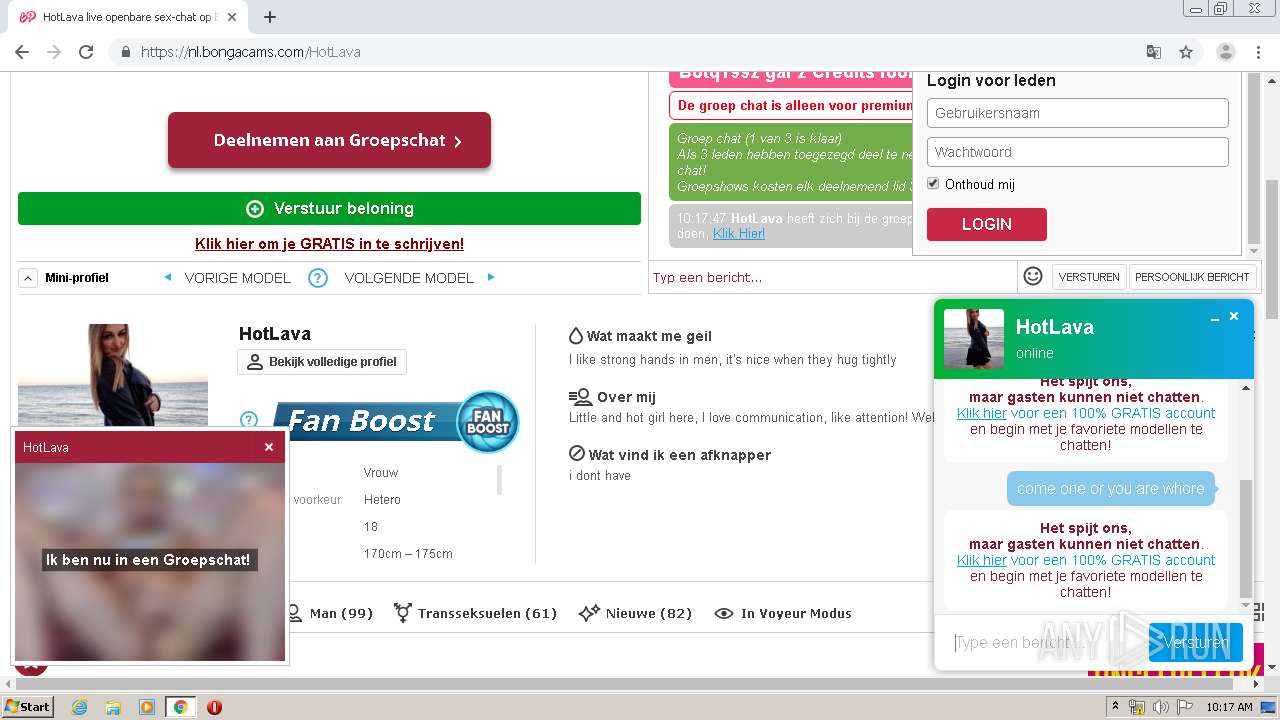Viewport: 1280px width, 720px height.
Task: Click the red LOGIN button
Action: (986, 224)
